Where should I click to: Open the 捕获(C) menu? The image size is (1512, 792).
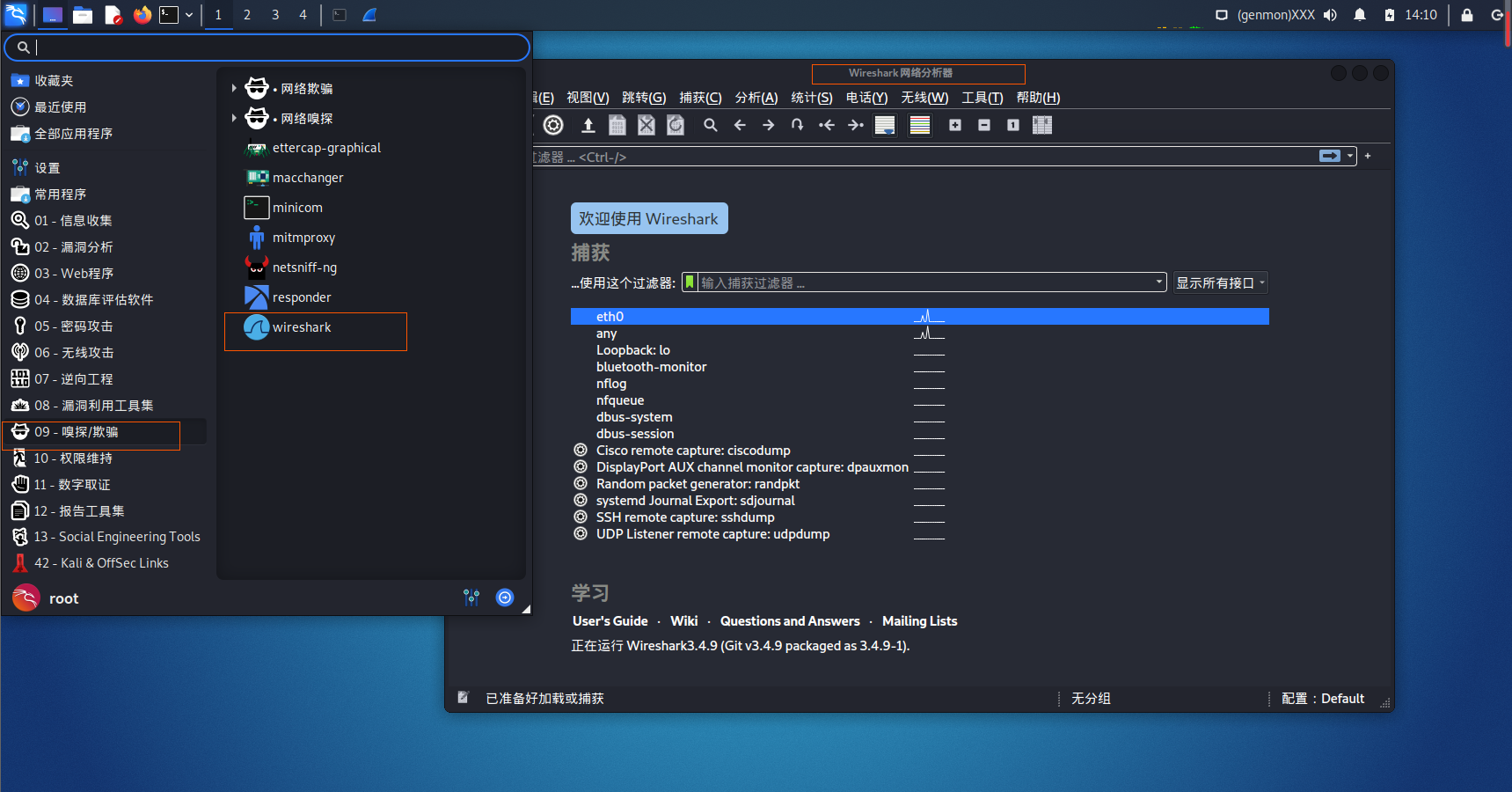(700, 98)
